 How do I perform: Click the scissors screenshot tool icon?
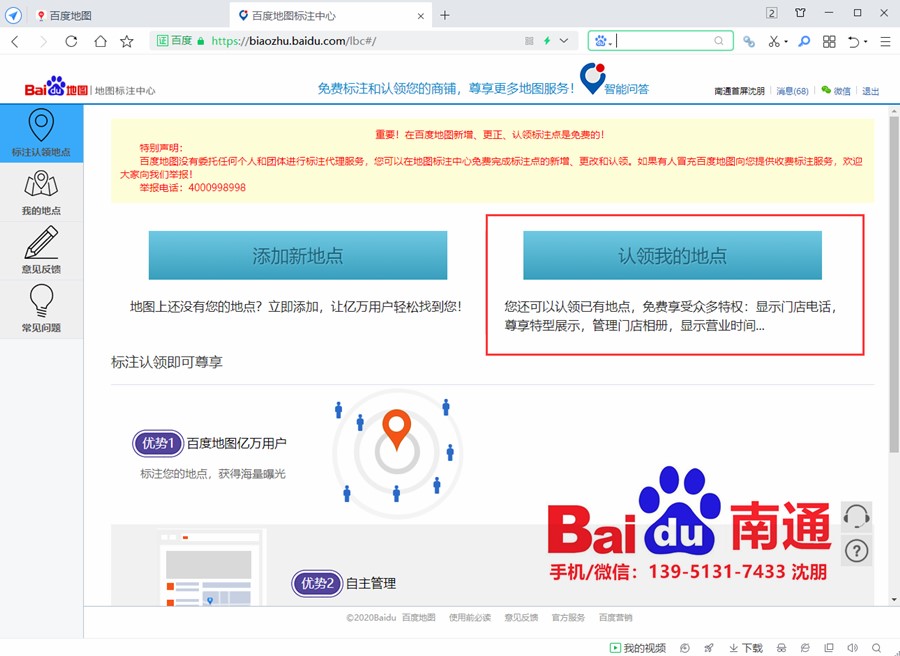point(774,41)
